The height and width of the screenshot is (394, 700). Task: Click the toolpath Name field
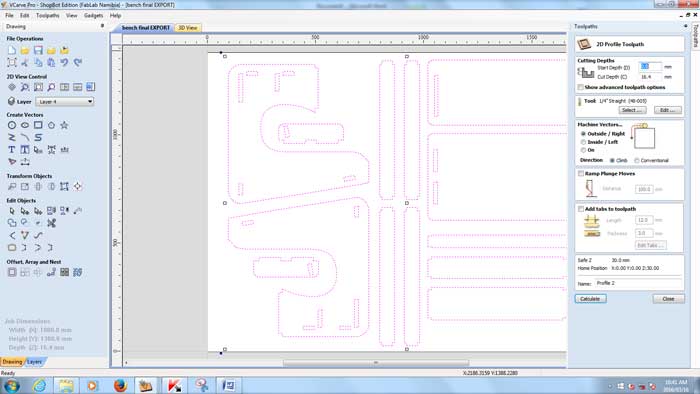click(x=638, y=283)
